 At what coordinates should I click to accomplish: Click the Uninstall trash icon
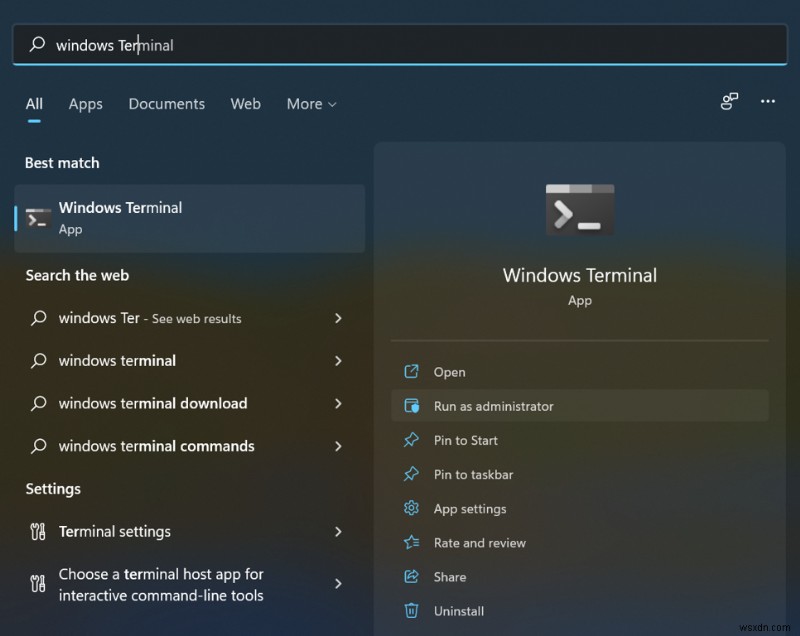coord(410,610)
